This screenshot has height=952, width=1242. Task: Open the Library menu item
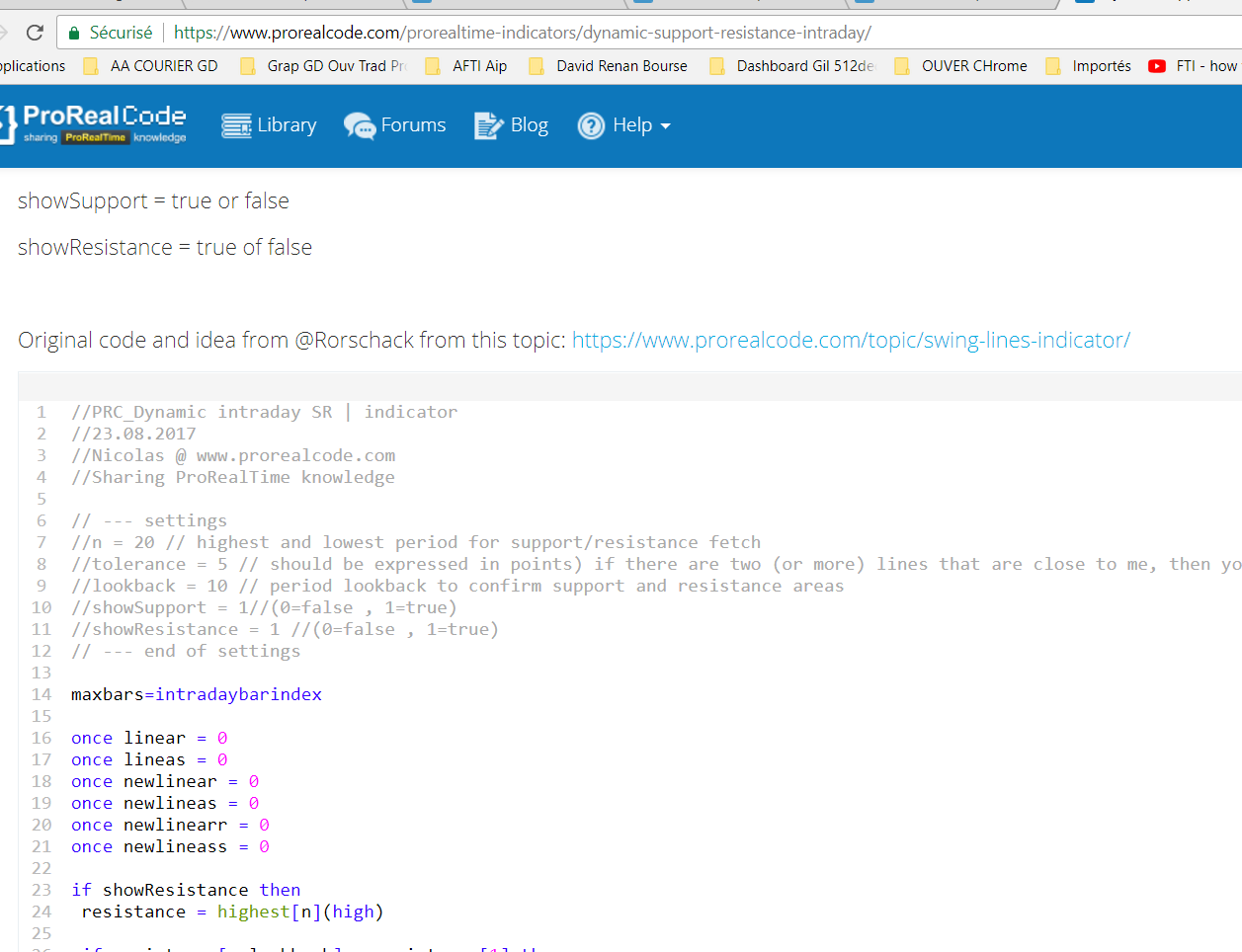(287, 125)
